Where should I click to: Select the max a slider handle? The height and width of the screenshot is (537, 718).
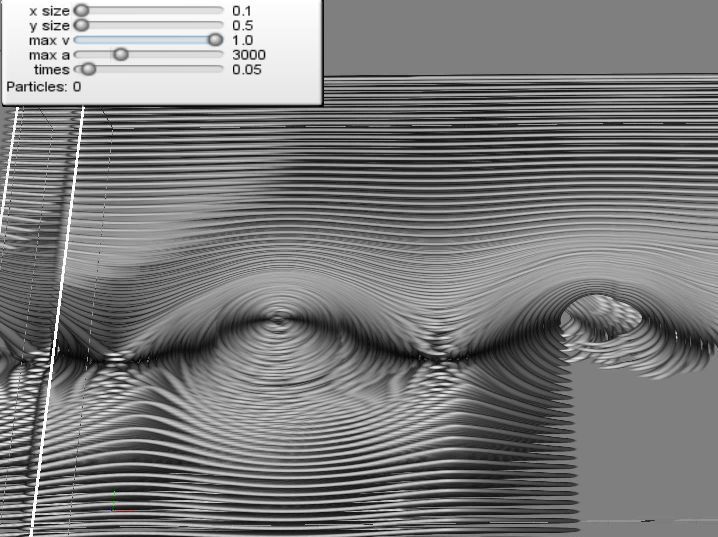pos(120,55)
